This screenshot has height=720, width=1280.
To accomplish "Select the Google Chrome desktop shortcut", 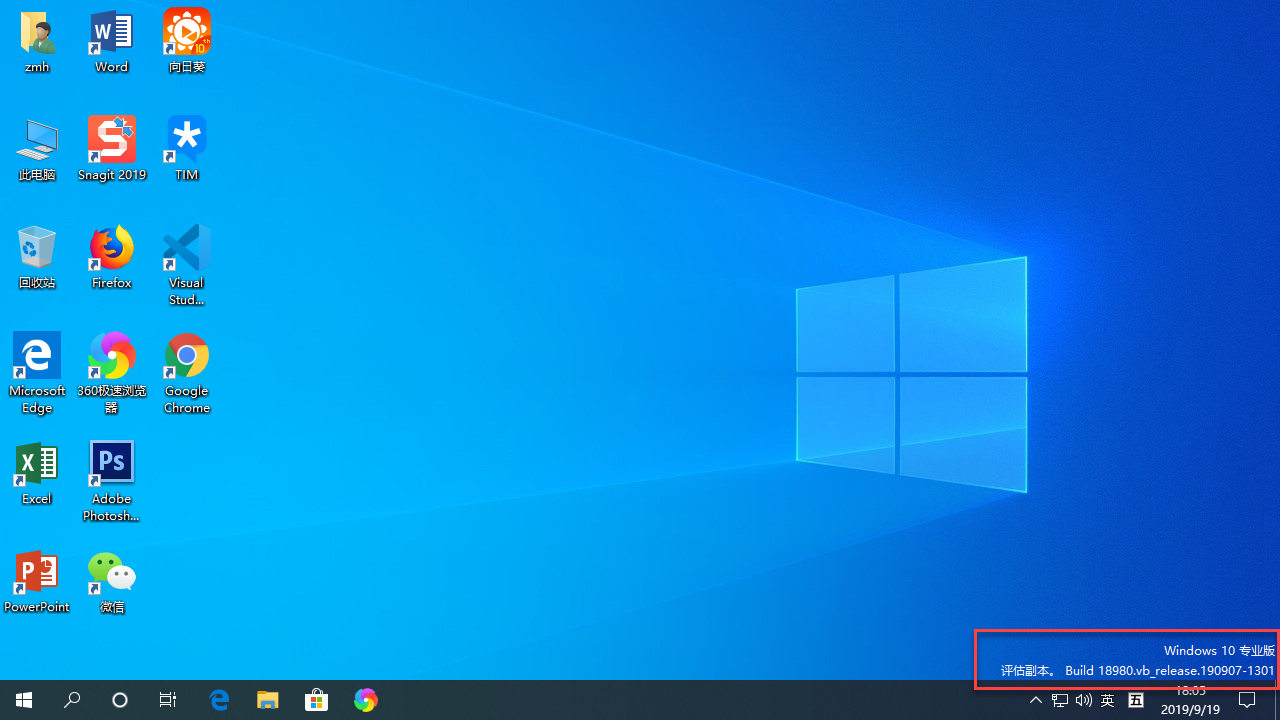I will 186,373.
